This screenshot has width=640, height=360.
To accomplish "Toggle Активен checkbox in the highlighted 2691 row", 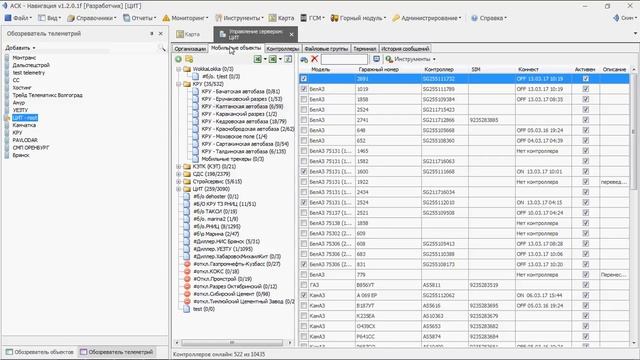I will coord(586,79).
